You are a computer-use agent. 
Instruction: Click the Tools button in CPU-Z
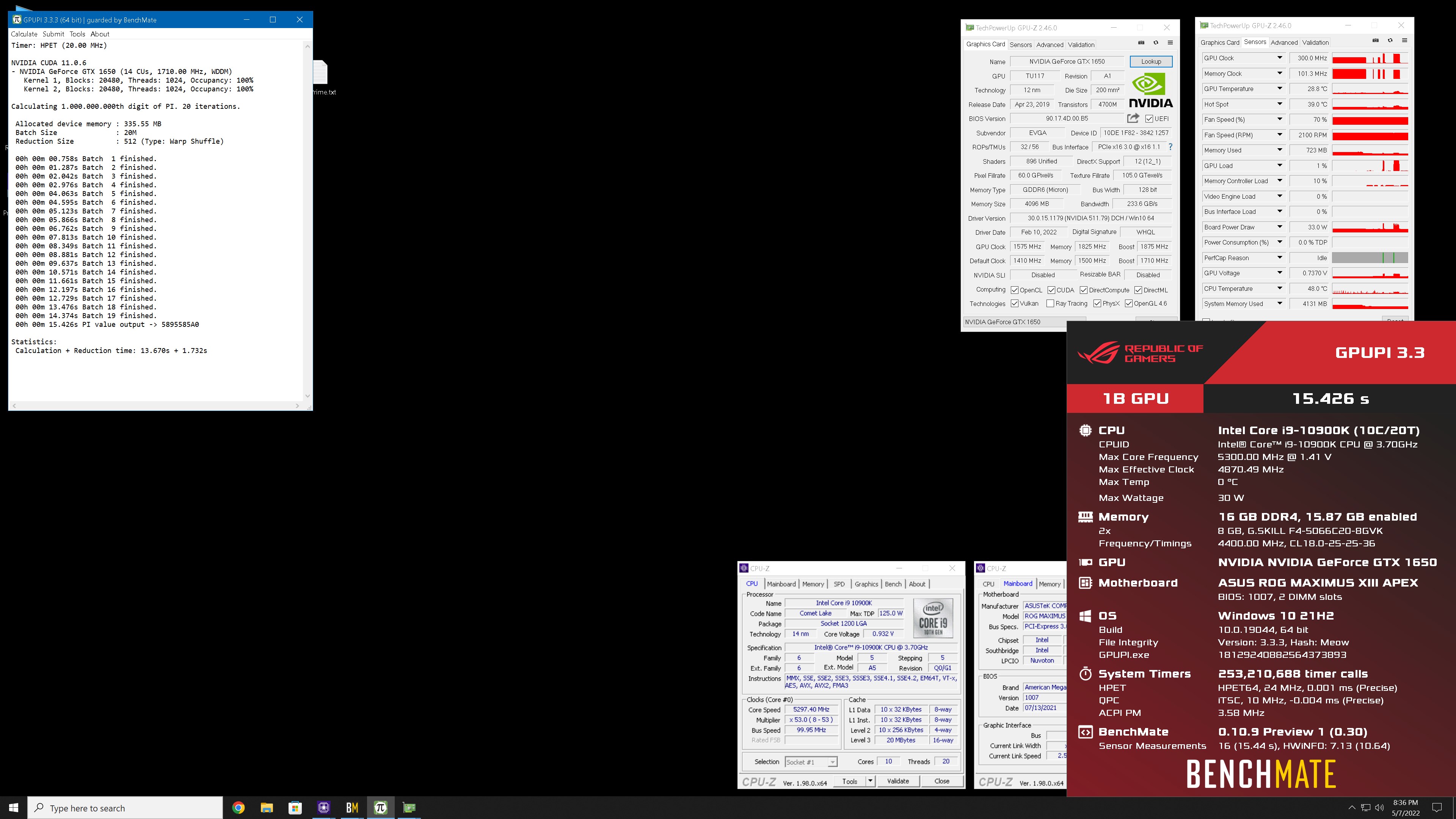point(849,781)
